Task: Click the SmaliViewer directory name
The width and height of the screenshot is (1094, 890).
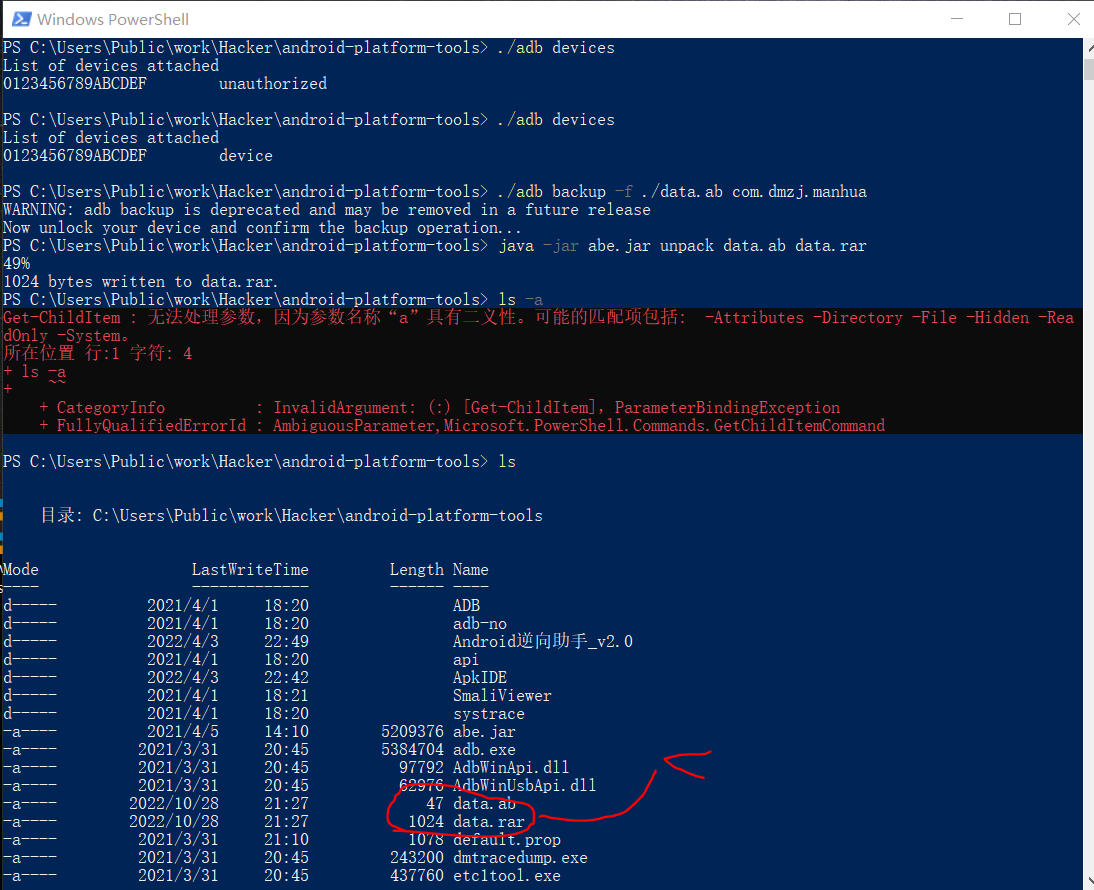Action: click(x=501, y=696)
